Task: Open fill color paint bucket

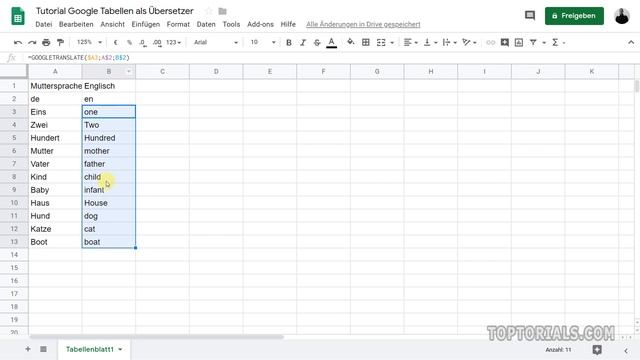Action: click(x=350, y=42)
